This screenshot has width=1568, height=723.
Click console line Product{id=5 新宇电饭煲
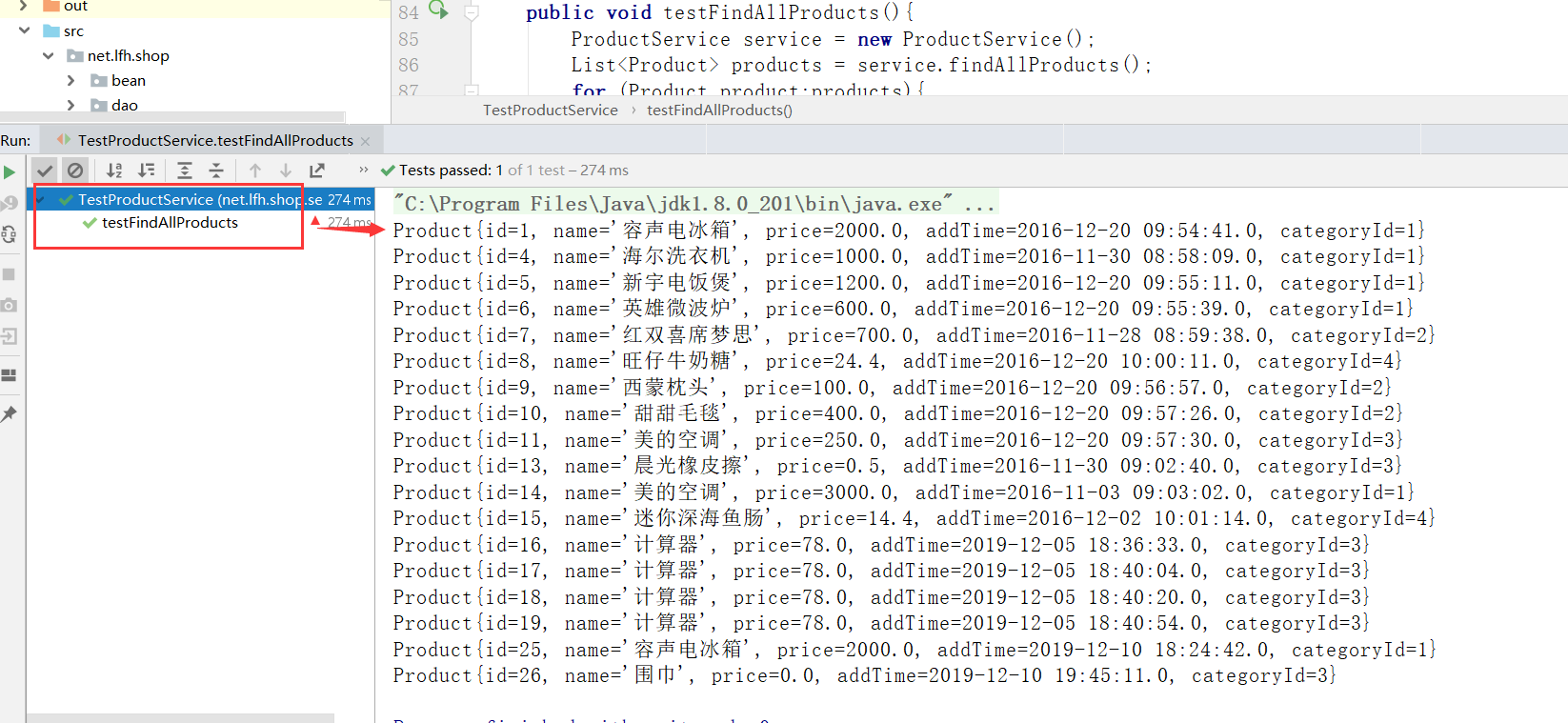coord(909,283)
